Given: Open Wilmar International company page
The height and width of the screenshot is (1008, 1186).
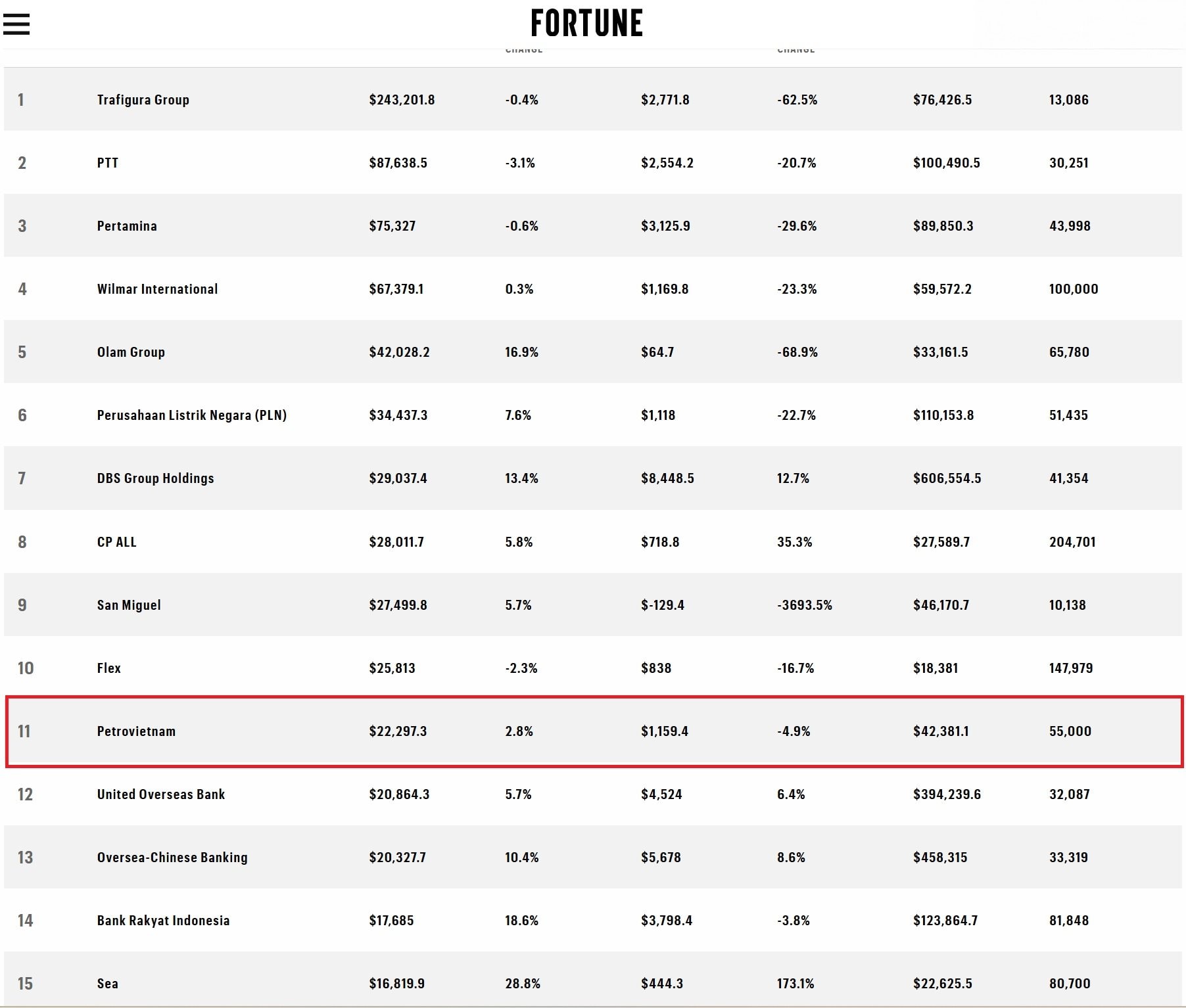Looking at the screenshot, I should [157, 289].
